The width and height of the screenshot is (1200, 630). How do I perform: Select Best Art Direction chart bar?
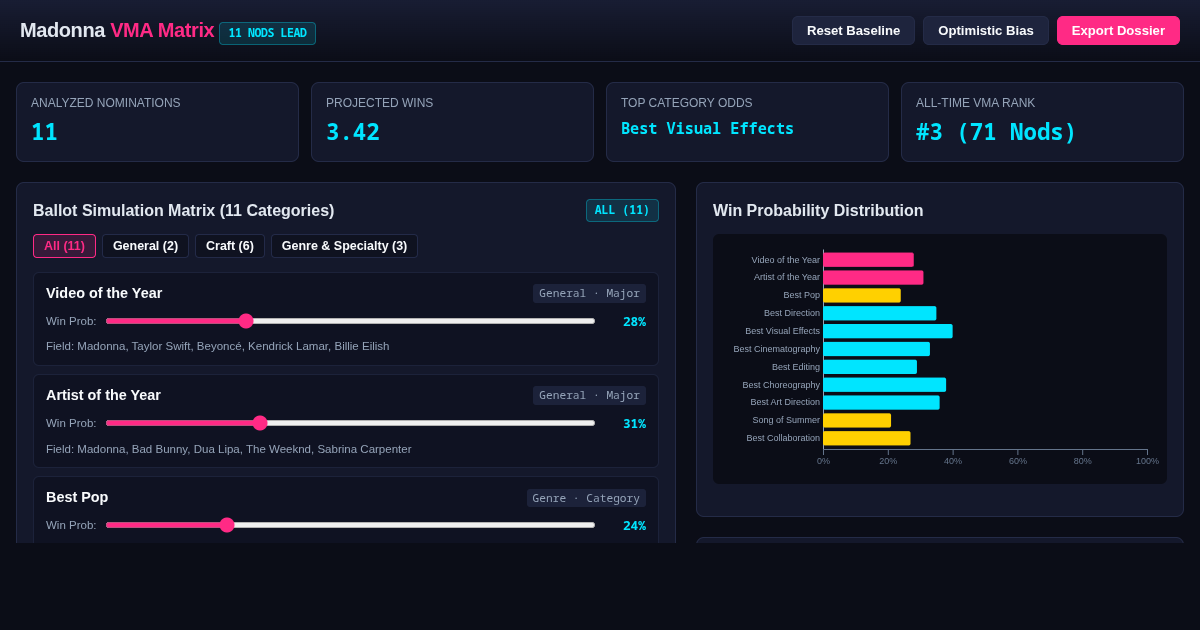click(x=881, y=402)
